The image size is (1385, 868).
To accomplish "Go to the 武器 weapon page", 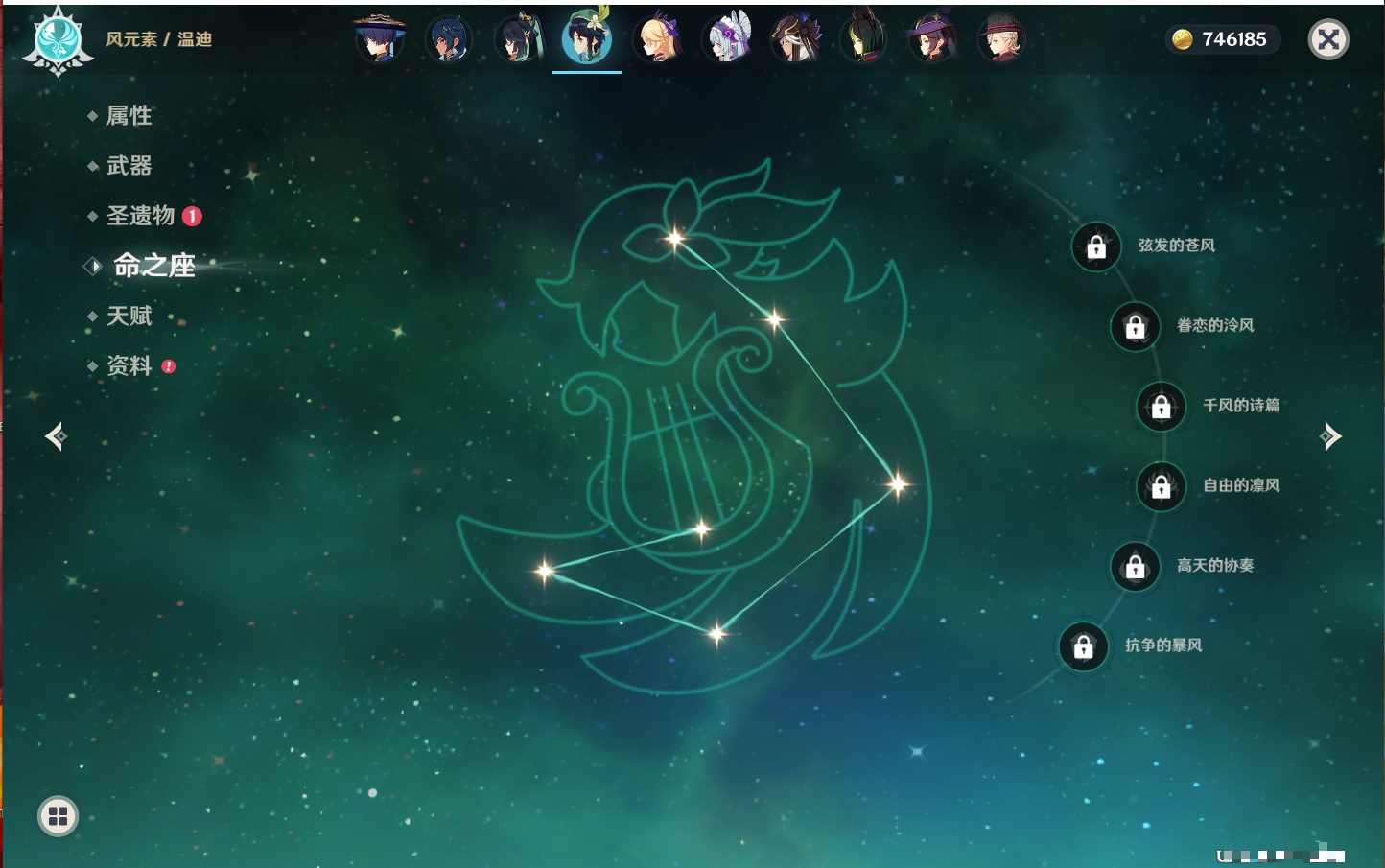I will pos(129,166).
